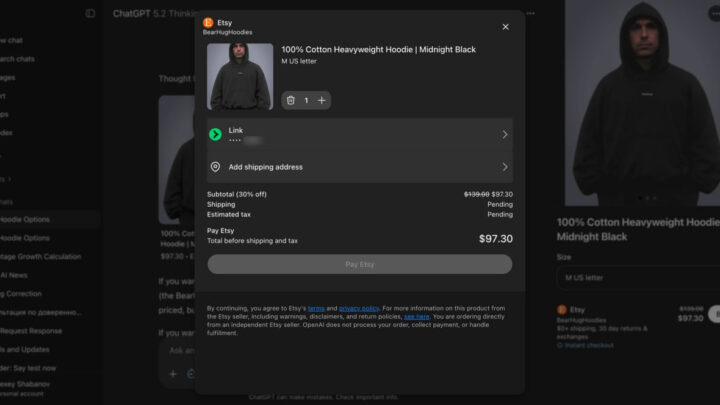Image resolution: width=720 pixels, height=405 pixels.
Task: Increase hoodie quantity with plus icon
Action: click(x=321, y=100)
